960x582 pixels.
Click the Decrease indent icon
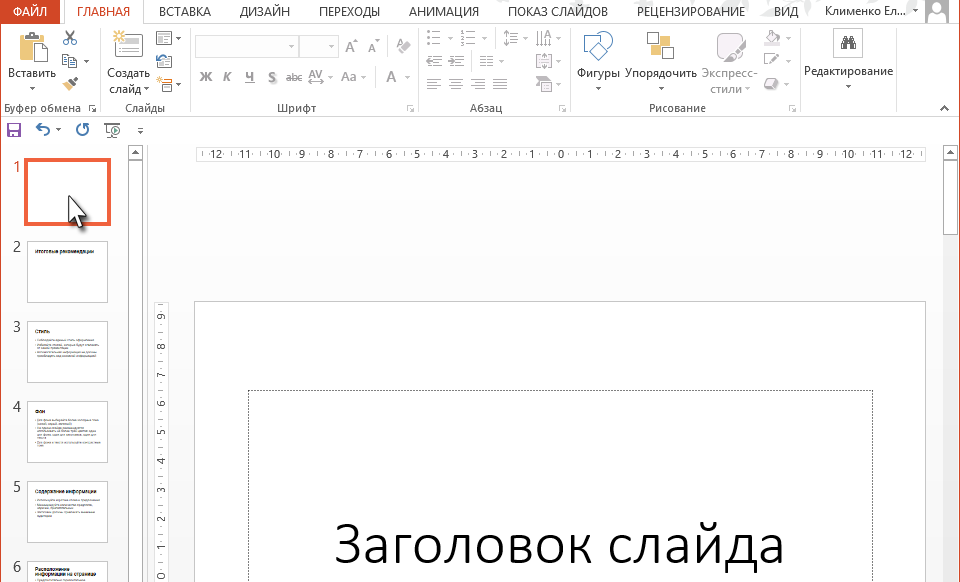pyautogui.click(x=434, y=61)
